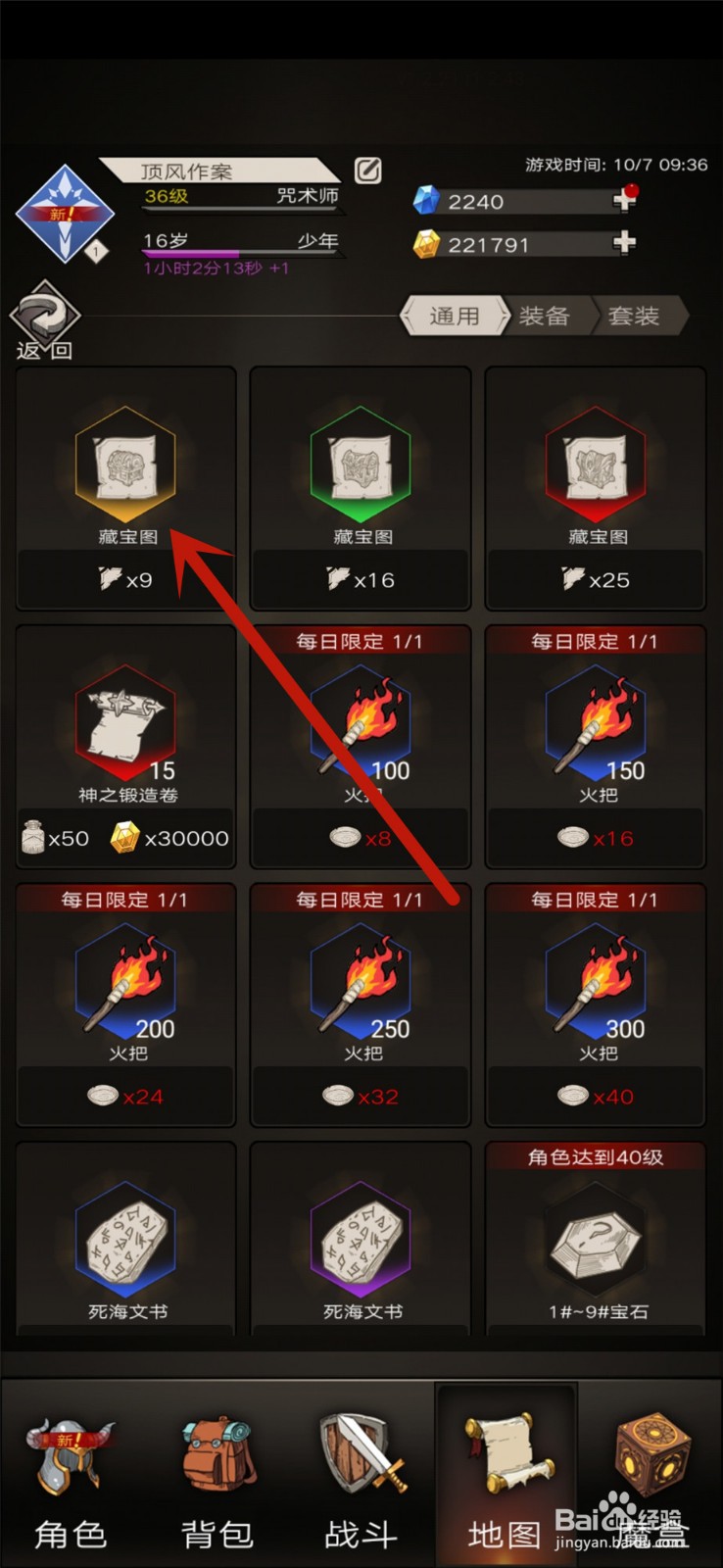Add blue diamonds with plus button

pyautogui.click(x=624, y=199)
